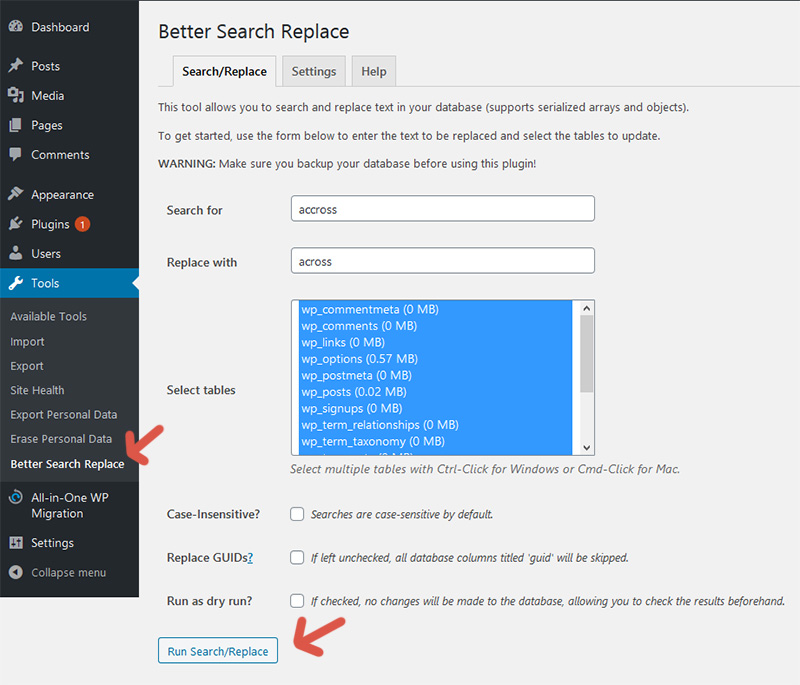Click the Replace with input field
The width and height of the screenshot is (800, 685).
[442, 261]
